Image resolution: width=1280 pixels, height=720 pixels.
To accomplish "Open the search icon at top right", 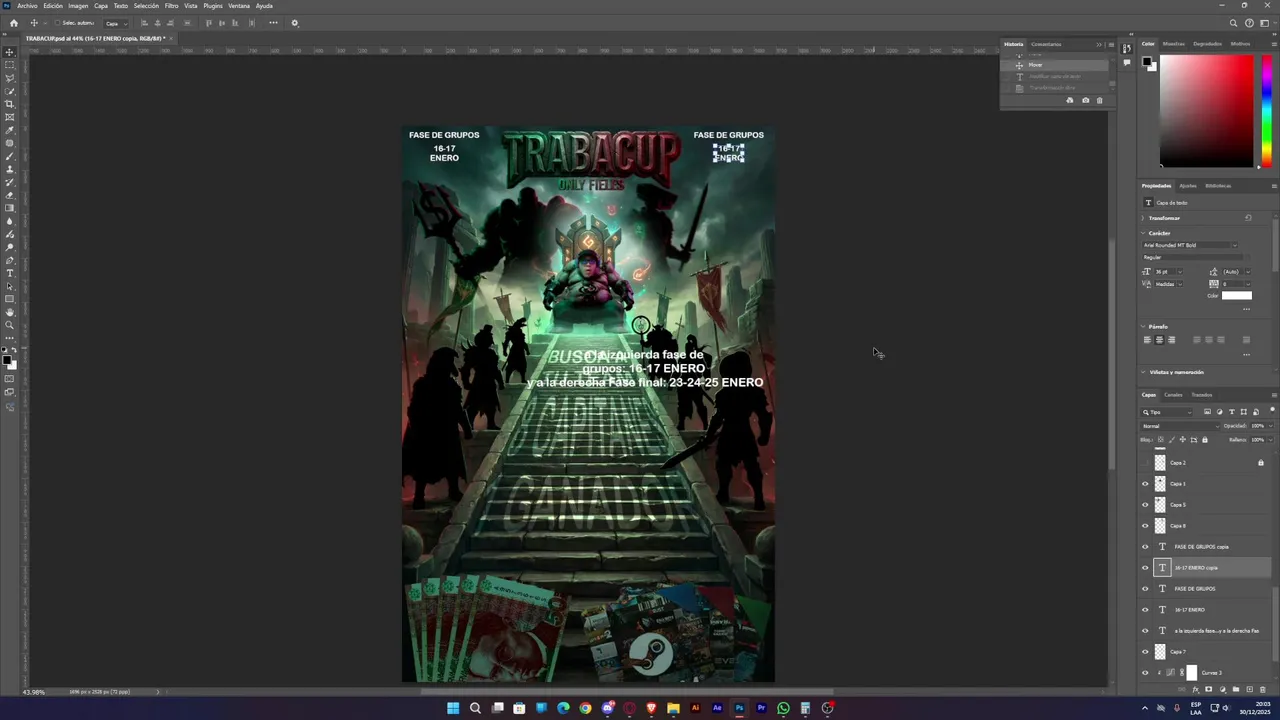I will (x=1233, y=23).
